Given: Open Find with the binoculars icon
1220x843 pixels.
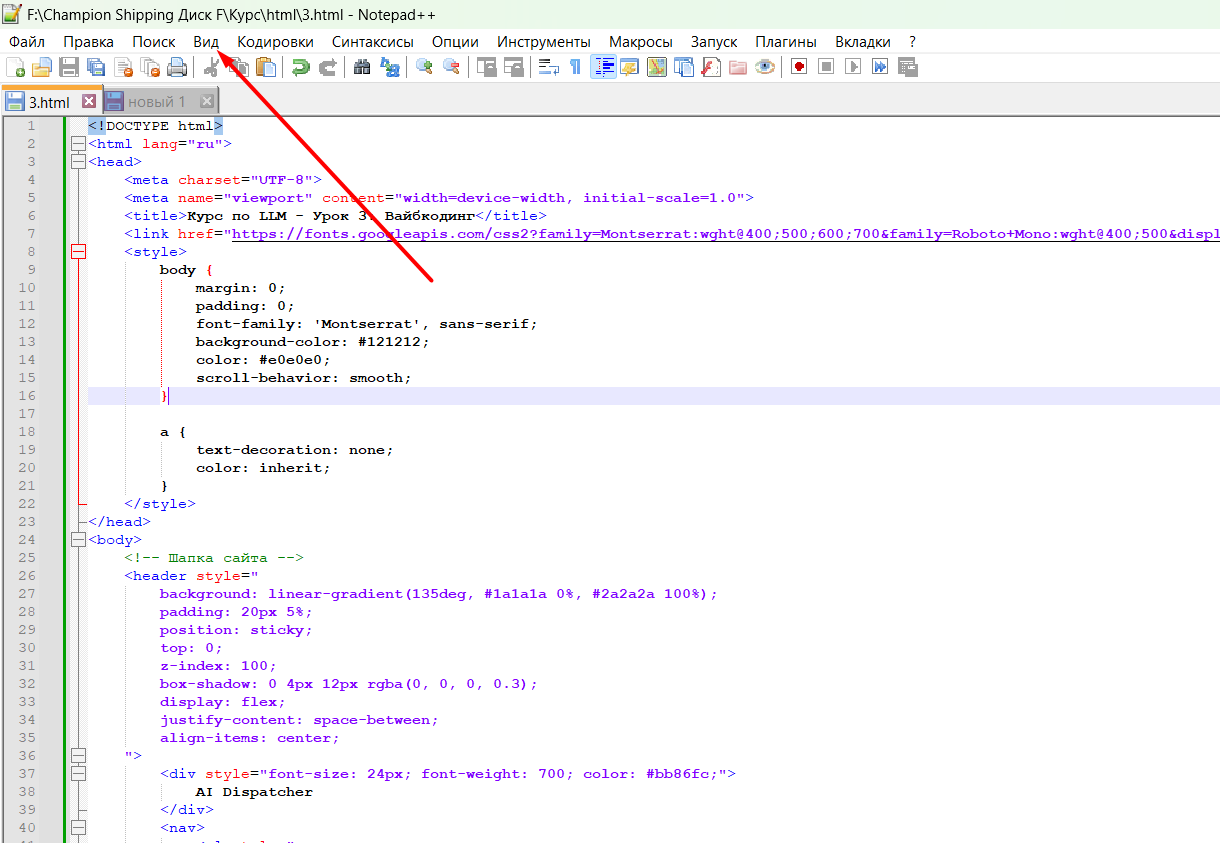Looking at the screenshot, I should [362, 67].
